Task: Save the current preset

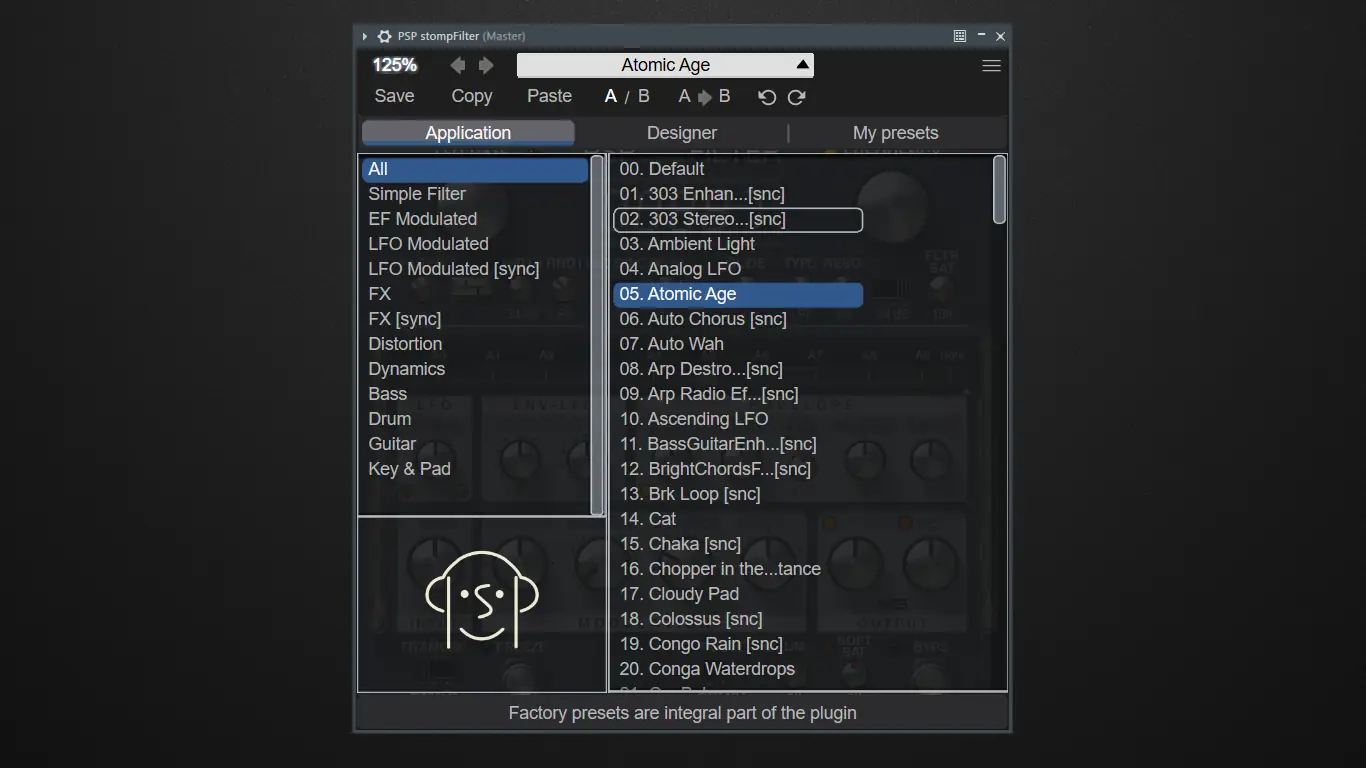Action: click(394, 97)
